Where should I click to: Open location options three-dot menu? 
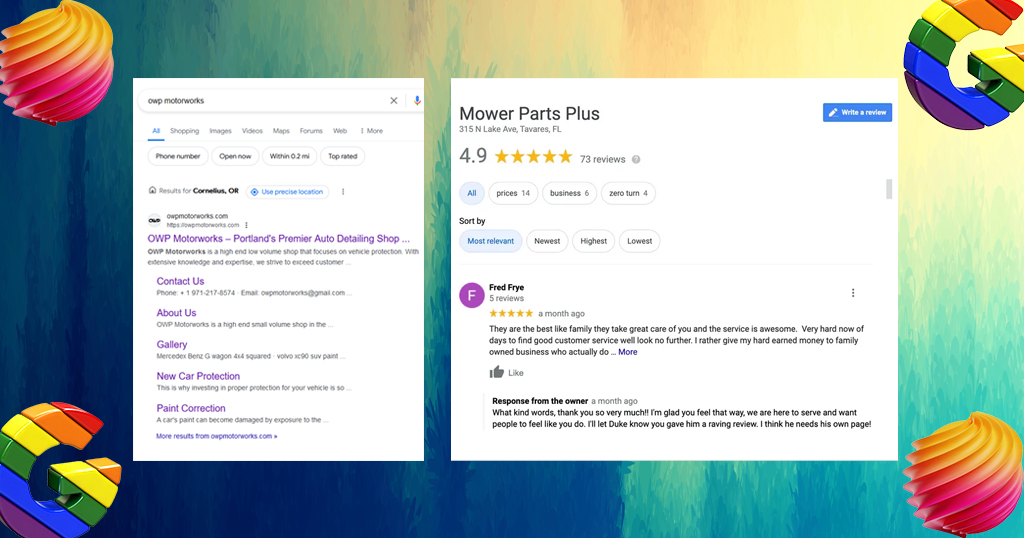click(x=343, y=192)
